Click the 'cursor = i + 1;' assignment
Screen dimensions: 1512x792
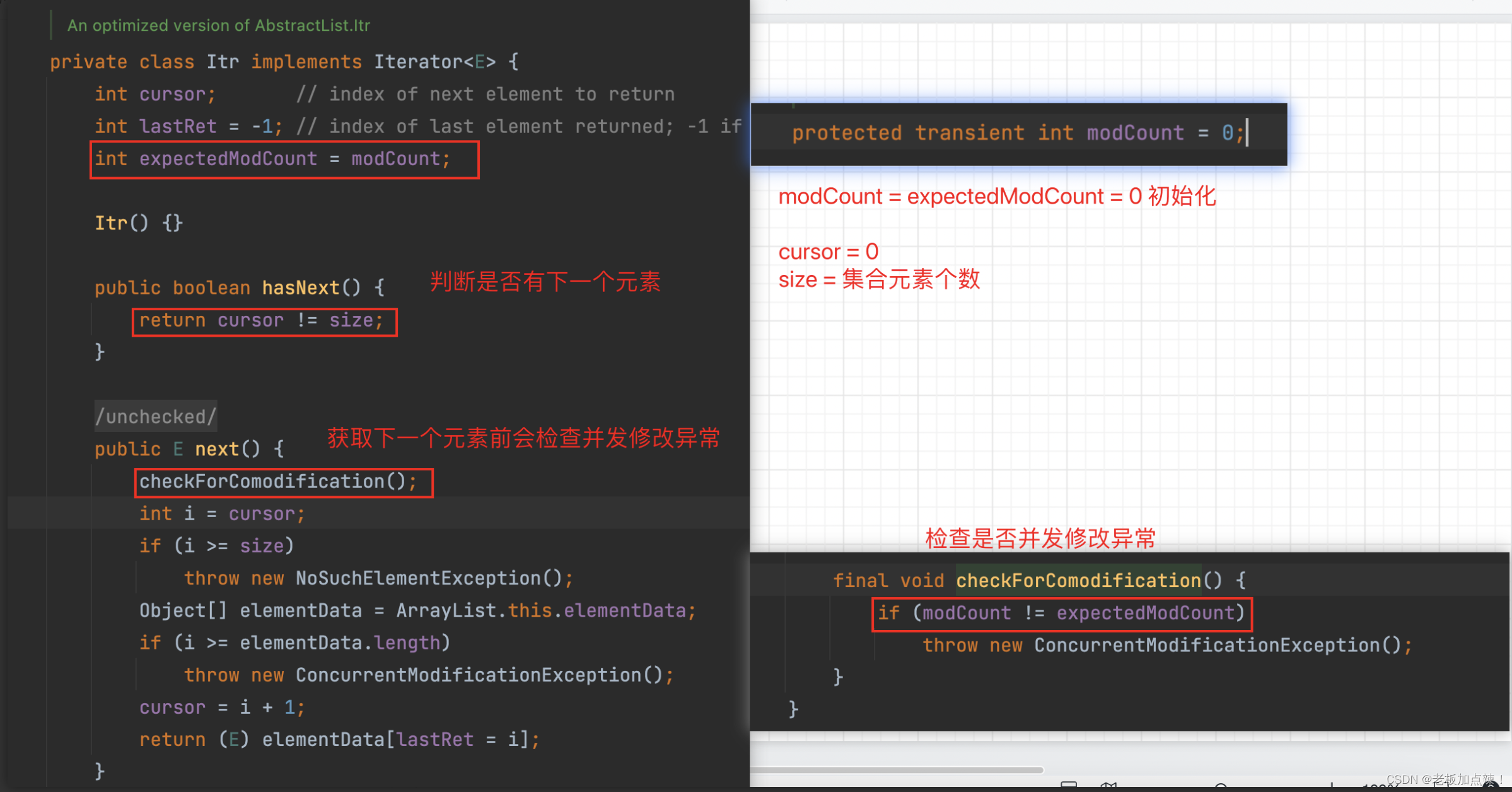223,708
